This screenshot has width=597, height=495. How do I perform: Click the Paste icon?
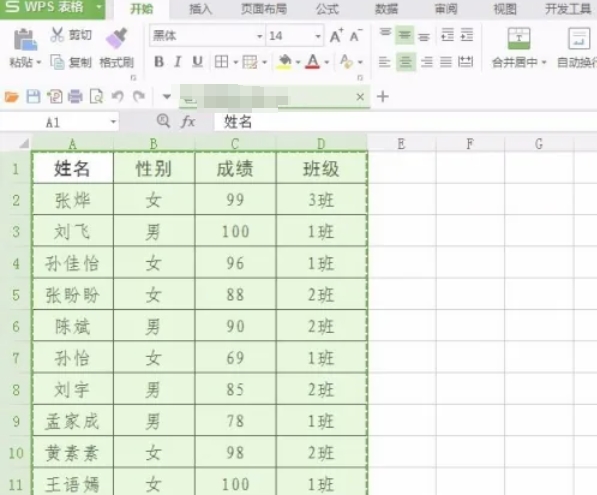(x=25, y=40)
